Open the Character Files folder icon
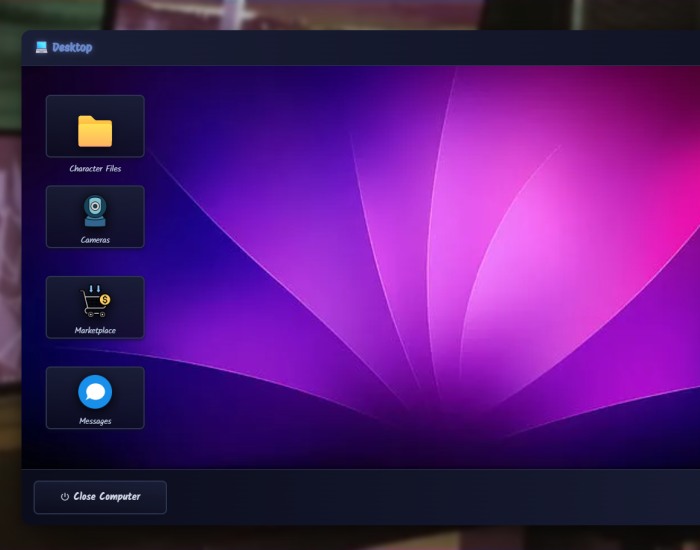This screenshot has height=550, width=700. pos(95,130)
